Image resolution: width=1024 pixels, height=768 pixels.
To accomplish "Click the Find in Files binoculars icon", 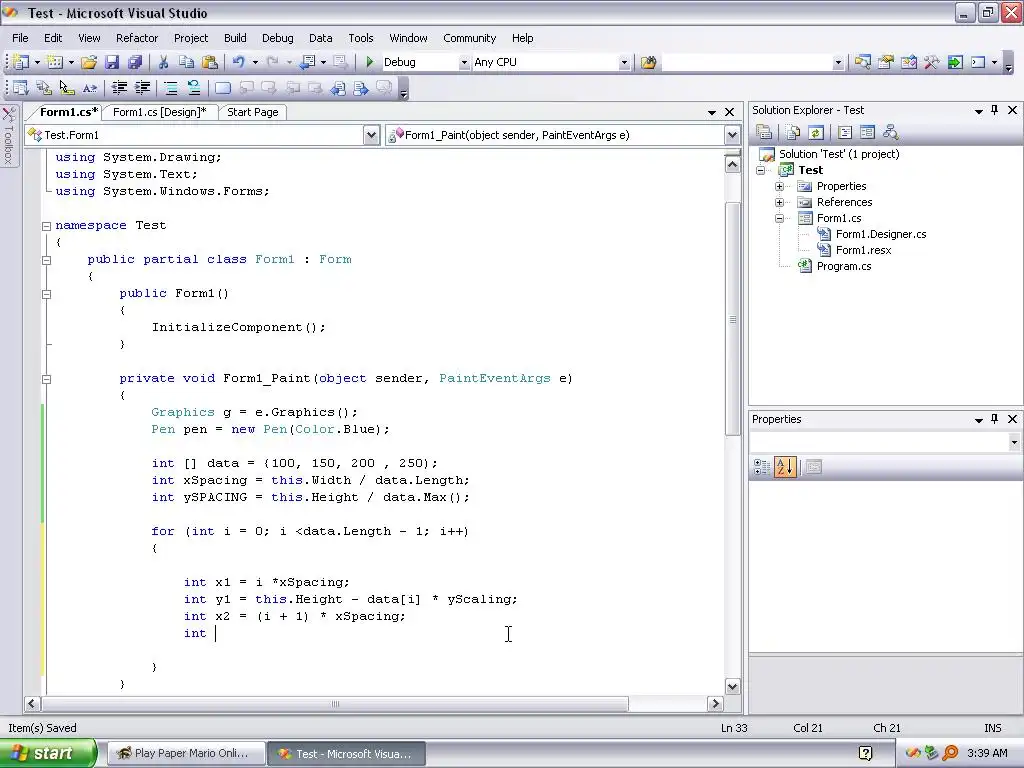I will click(x=648, y=62).
